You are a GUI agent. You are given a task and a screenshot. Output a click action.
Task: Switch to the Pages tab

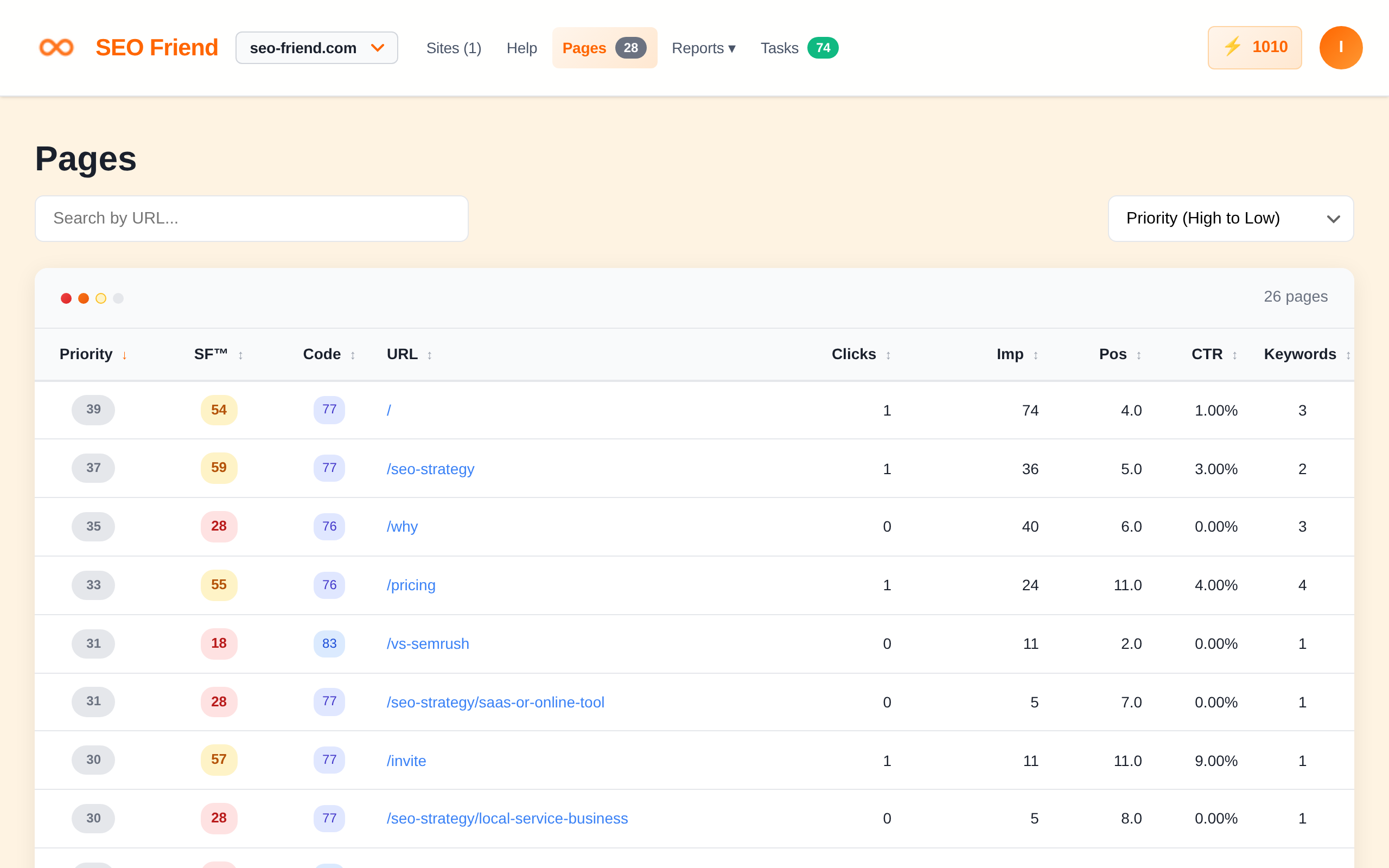pyautogui.click(x=604, y=48)
